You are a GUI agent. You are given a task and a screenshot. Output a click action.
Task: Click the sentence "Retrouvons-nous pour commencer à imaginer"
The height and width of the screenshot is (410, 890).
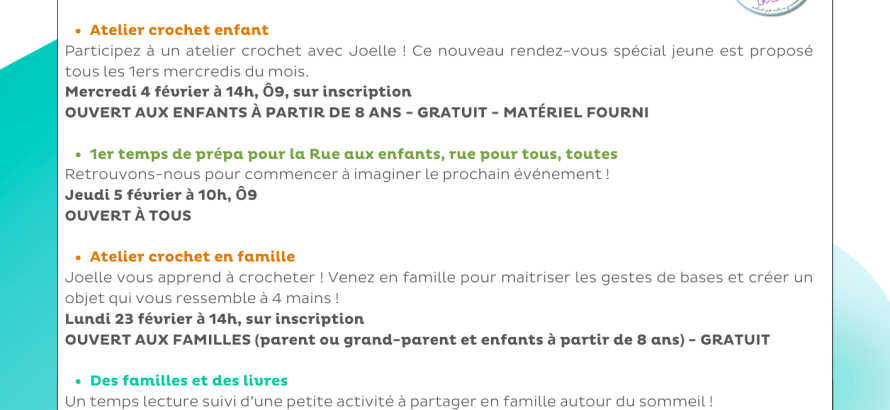[337, 174]
